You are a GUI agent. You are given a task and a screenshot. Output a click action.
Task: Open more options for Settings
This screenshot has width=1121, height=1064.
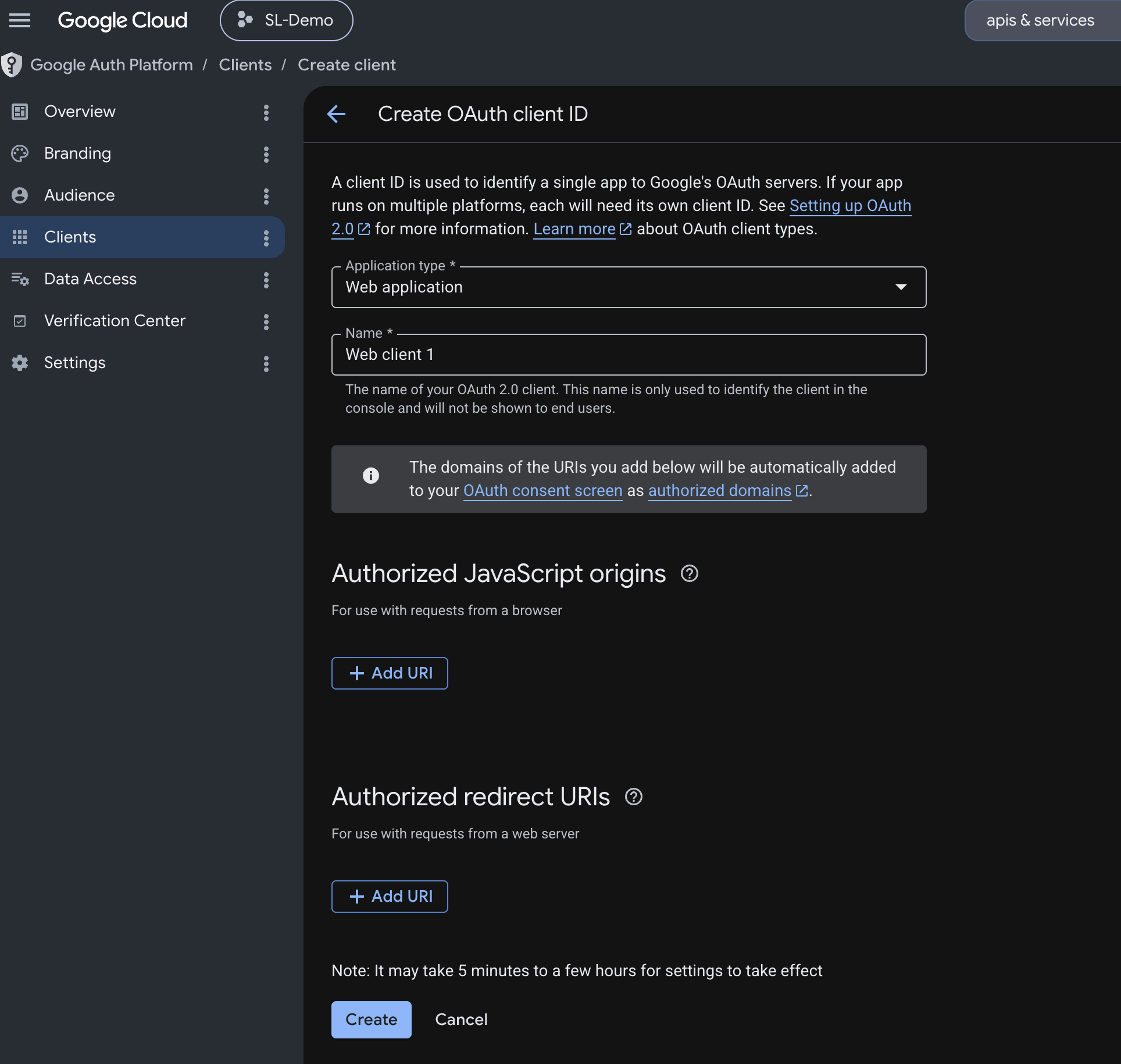(266, 364)
